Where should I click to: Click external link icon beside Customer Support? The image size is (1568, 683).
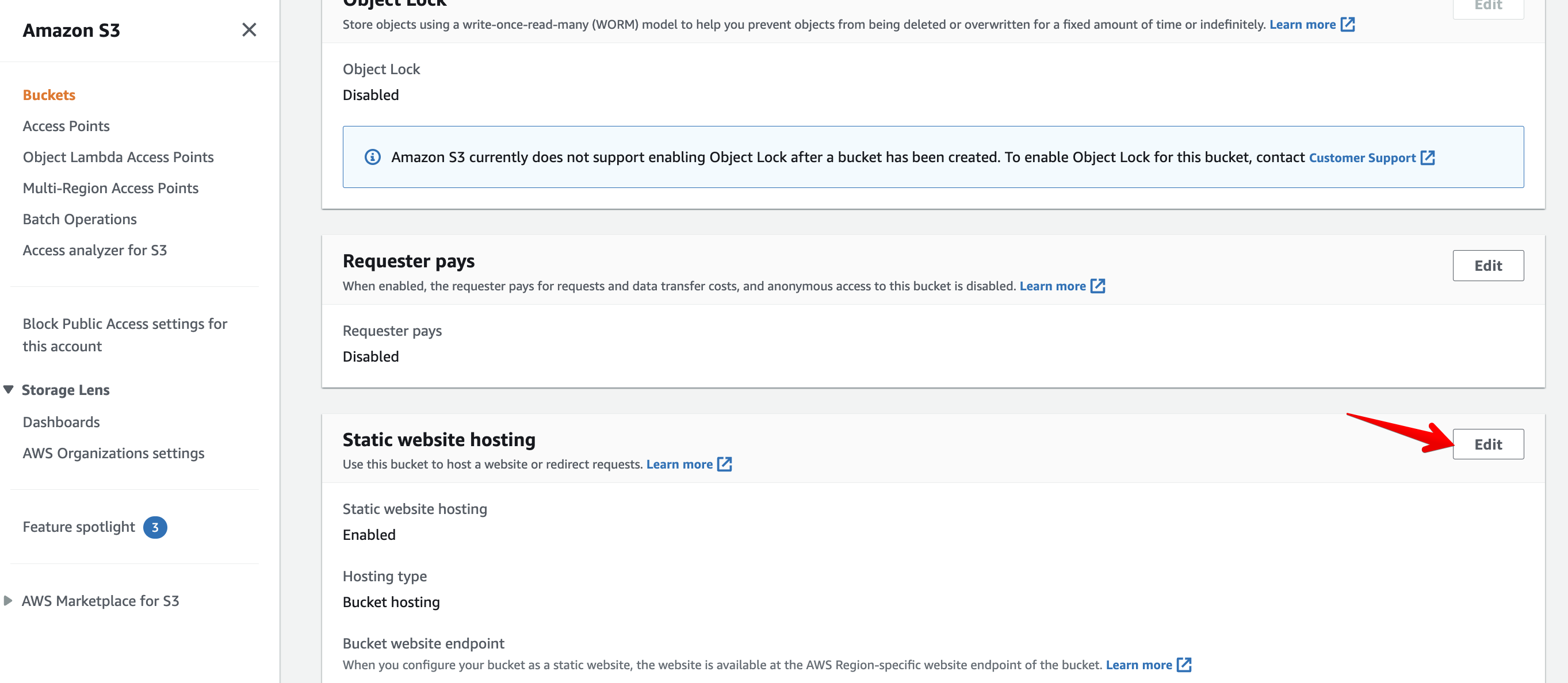click(x=1428, y=158)
